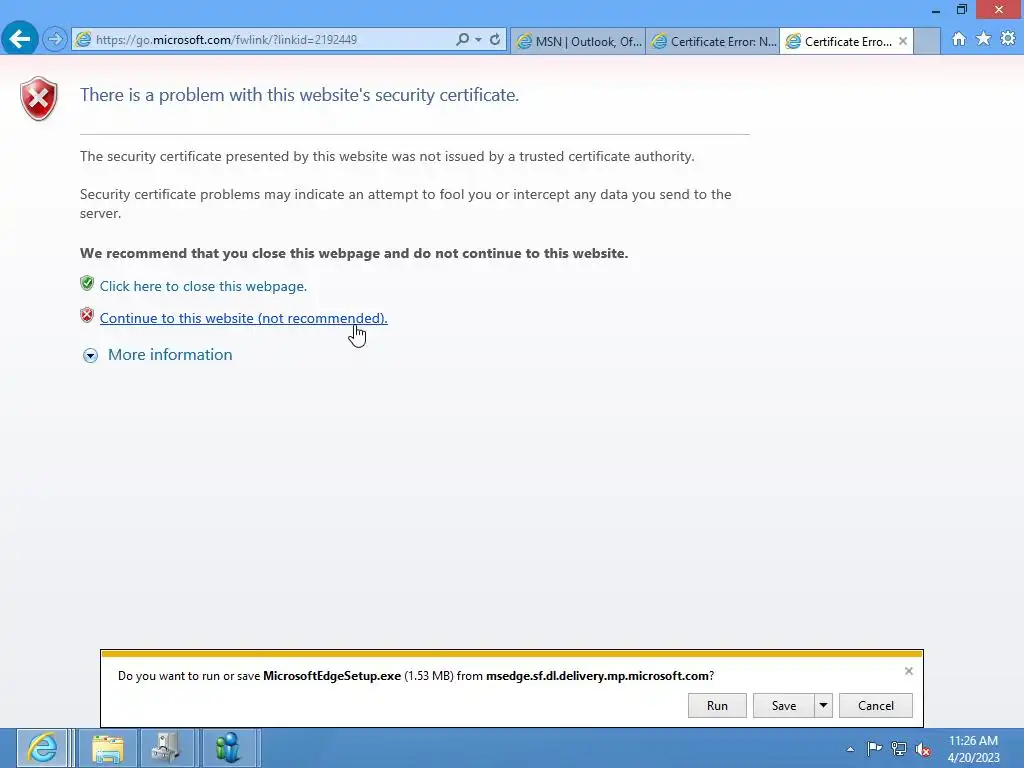Click the search magnifier in address bar
1024x768 pixels.
[462, 39]
